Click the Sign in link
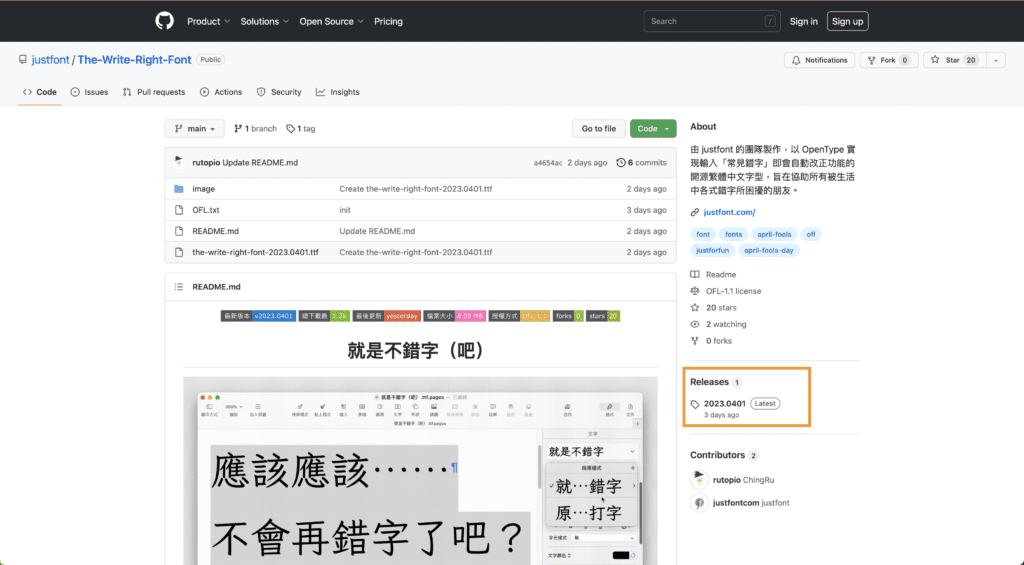Image resolution: width=1024 pixels, height=565 pixels. click(803, 22)
